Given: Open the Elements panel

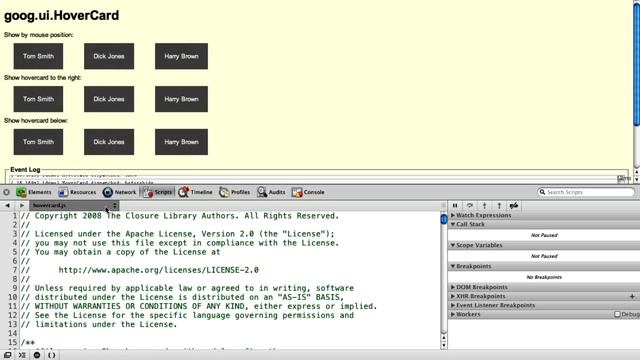Looking at the screenshot, I should point(33,192).
